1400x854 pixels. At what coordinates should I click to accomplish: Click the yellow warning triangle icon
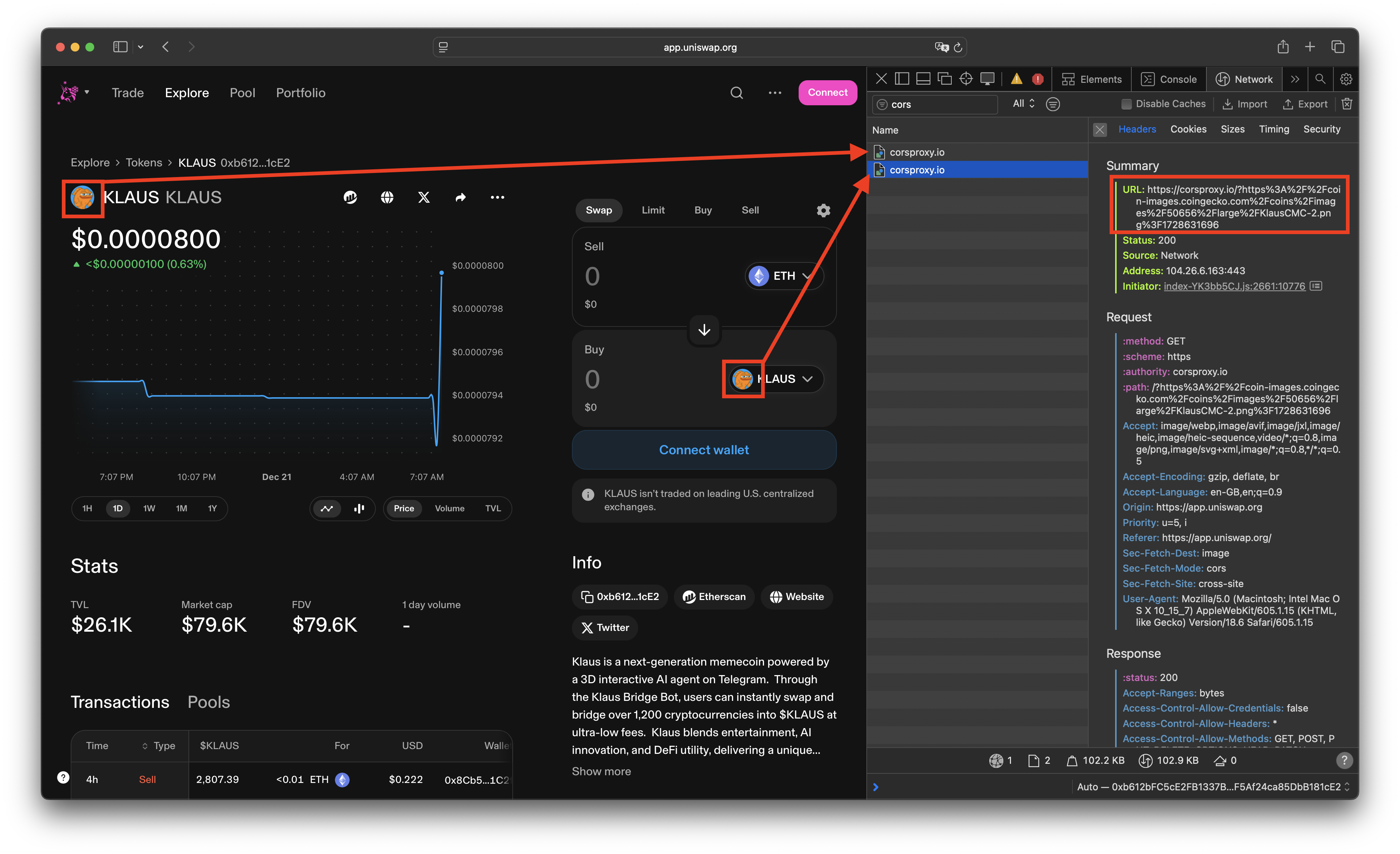[x=1017, y=79]
